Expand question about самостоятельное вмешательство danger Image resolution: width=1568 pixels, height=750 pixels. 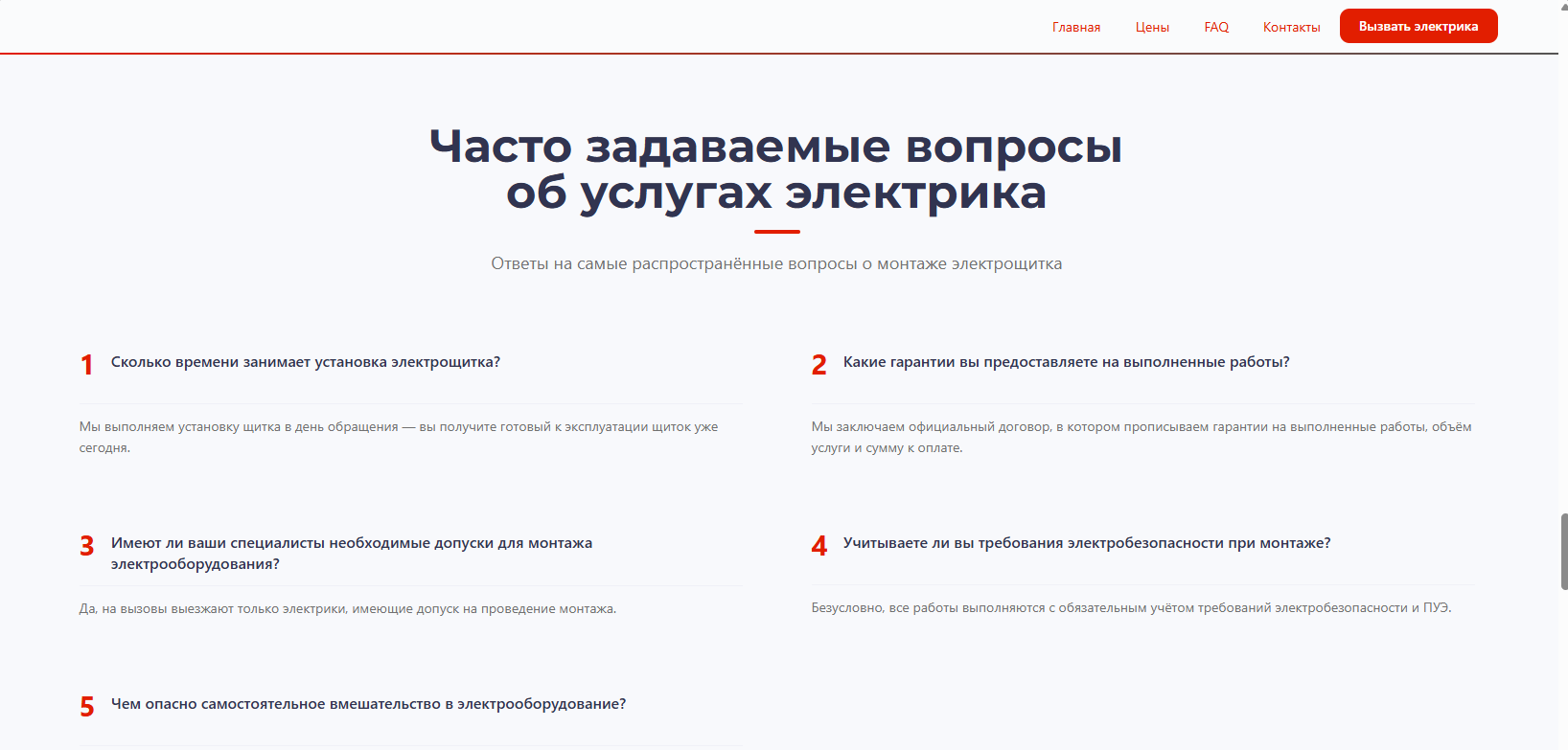coord(368,704)
